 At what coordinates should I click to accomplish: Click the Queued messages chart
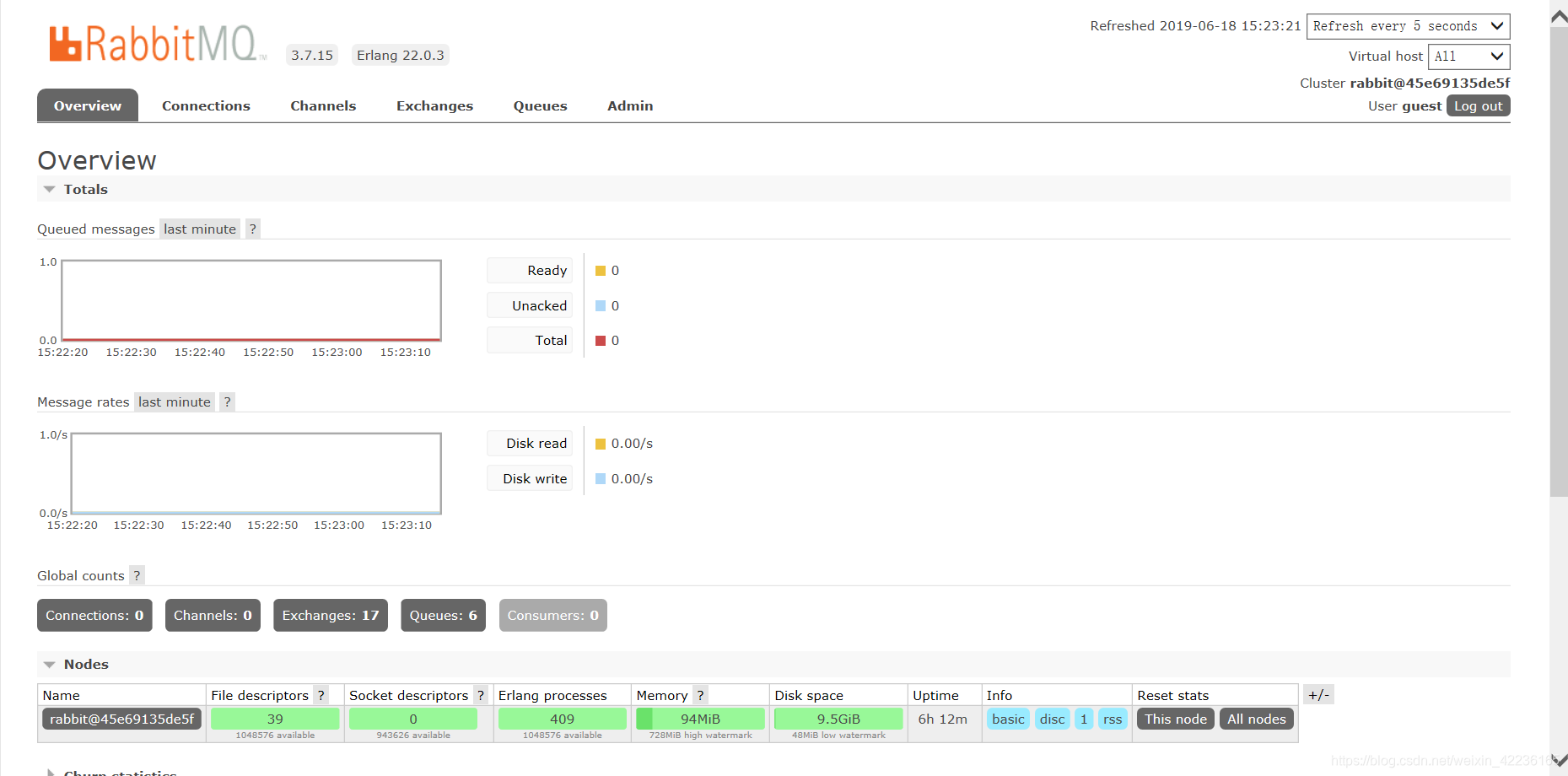[x=251, y=300]
